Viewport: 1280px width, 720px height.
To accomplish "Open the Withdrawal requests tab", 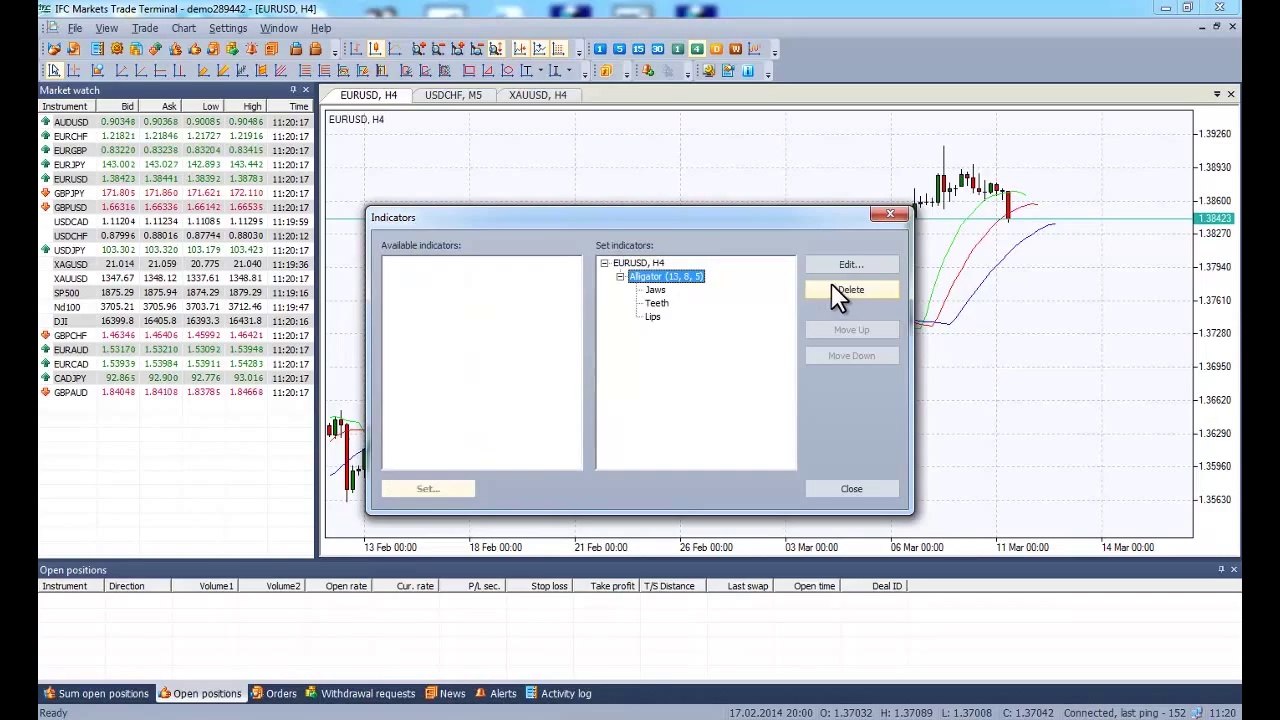I will click(x=360, y=693).
